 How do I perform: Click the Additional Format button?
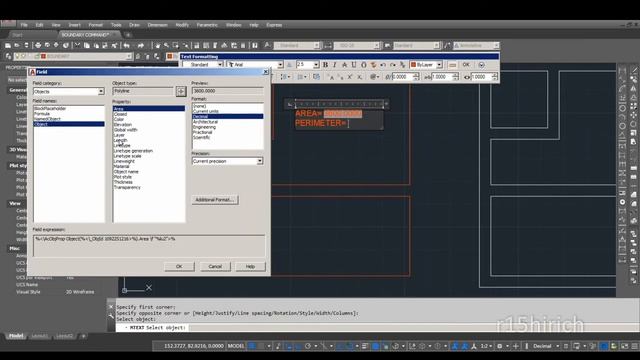click(215, 200)
